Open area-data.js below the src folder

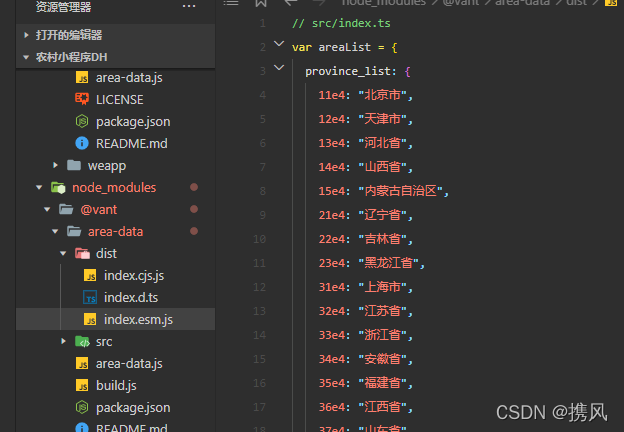pyautogui.click(x=115, y=364)
